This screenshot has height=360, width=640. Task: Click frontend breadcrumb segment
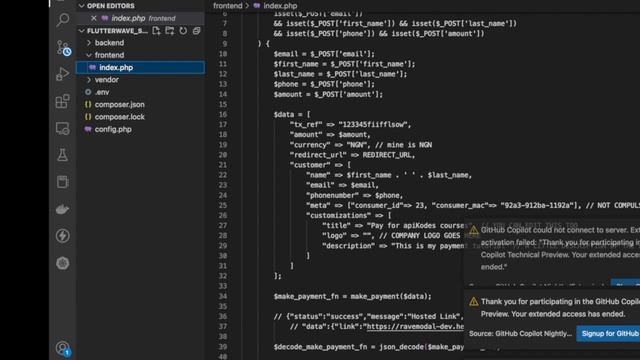coord(227,6)
